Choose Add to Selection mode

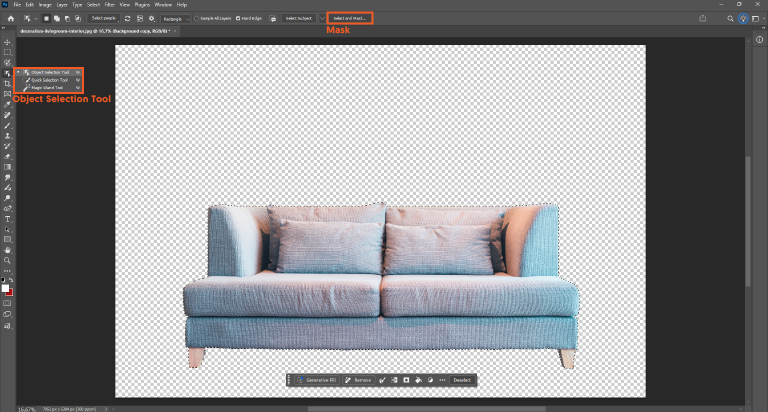click(57, 19)
